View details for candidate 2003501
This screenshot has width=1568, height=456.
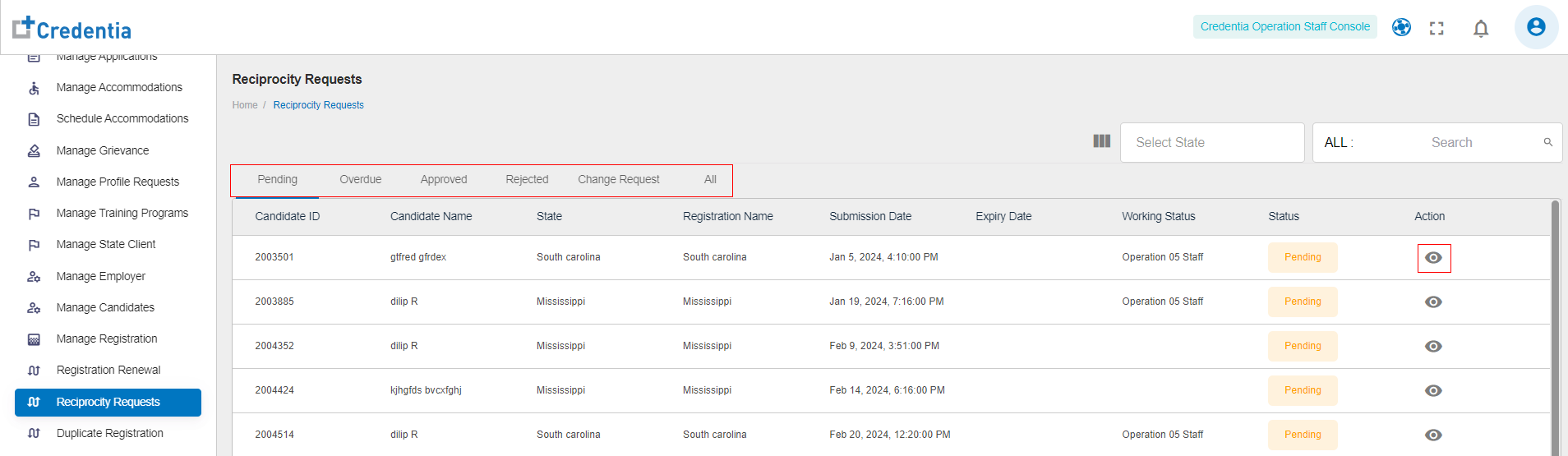[1433, 258]
